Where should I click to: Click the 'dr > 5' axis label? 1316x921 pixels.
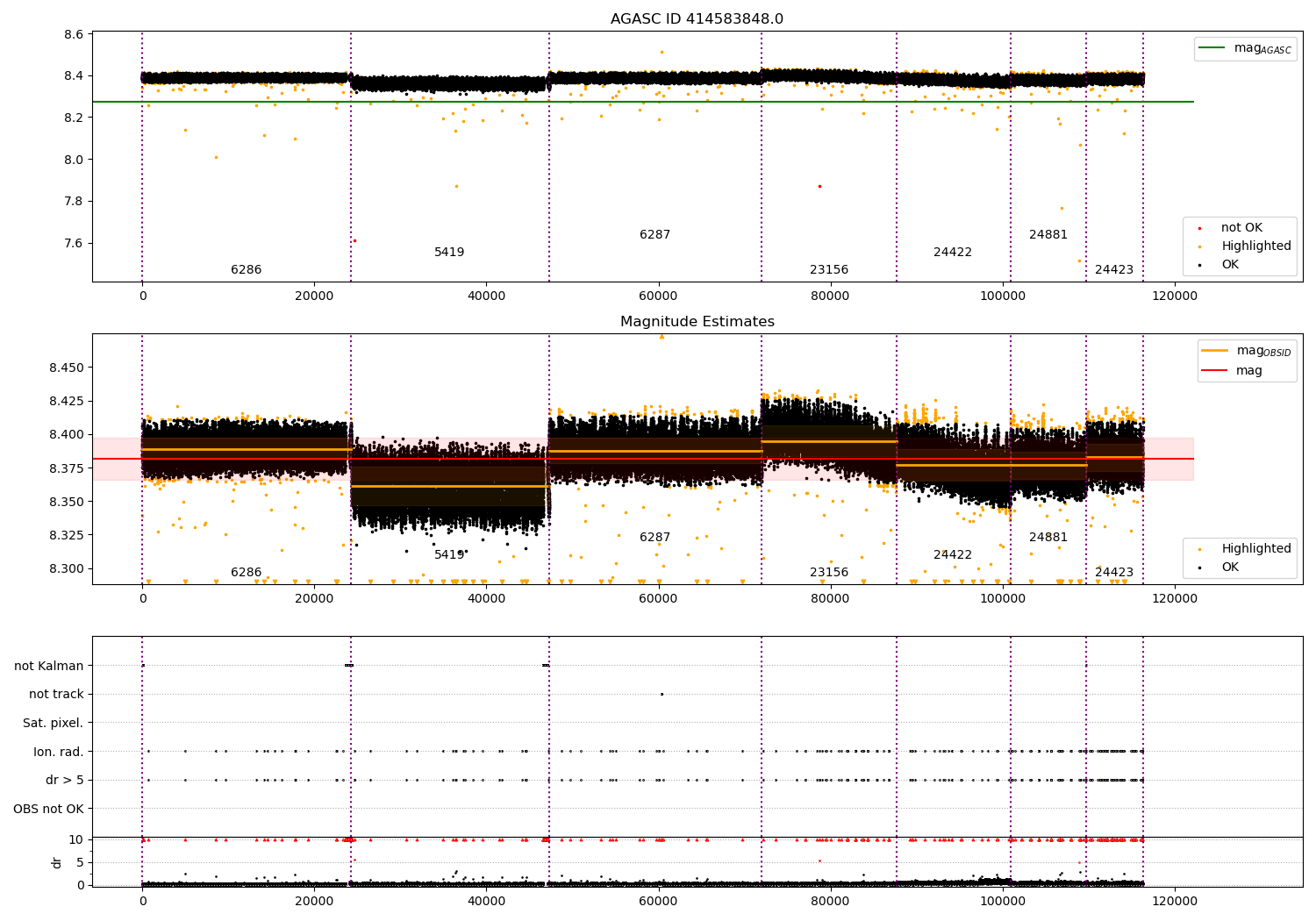(65, 781)
